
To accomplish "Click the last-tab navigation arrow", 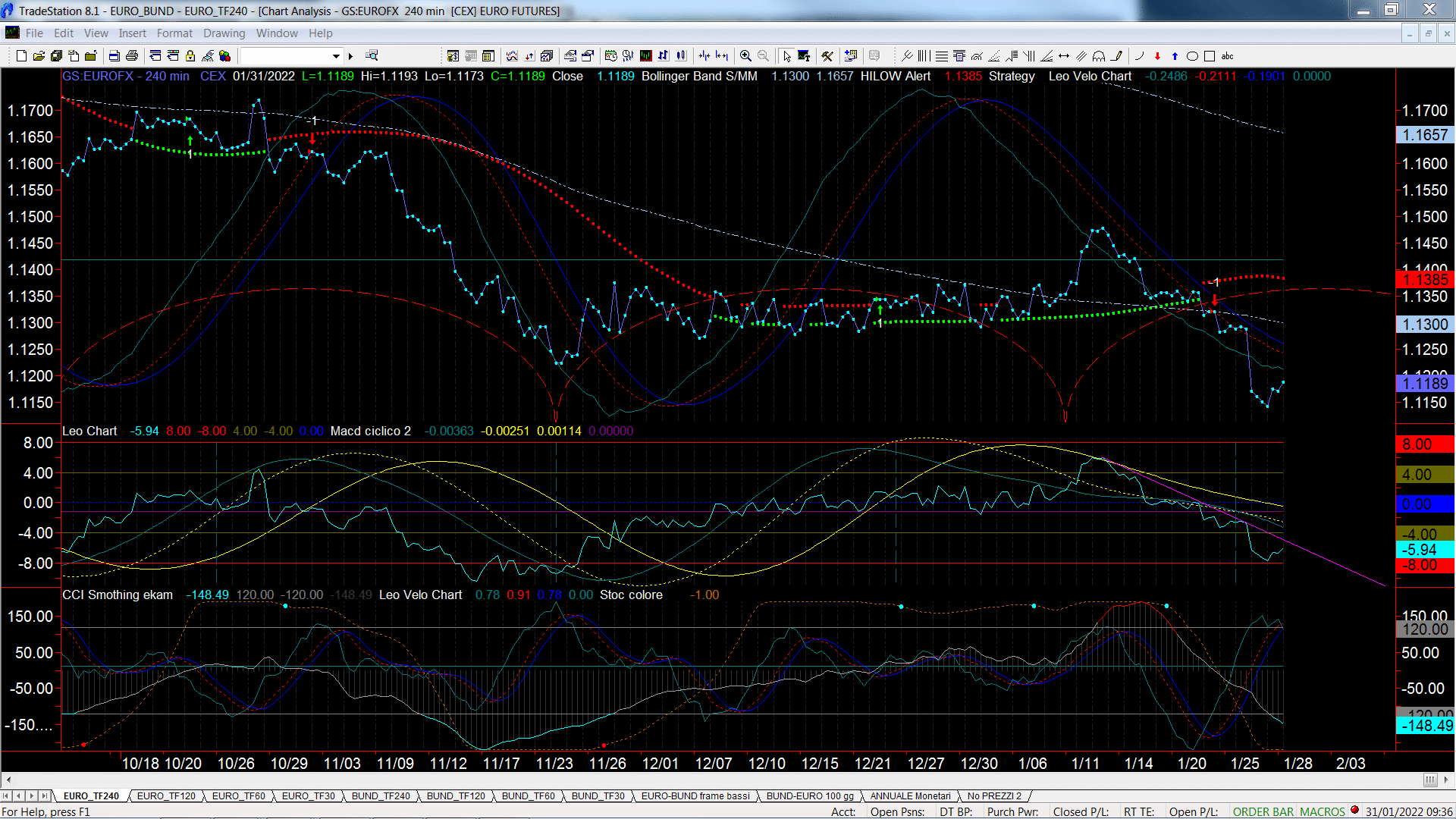I will (44, 795).
